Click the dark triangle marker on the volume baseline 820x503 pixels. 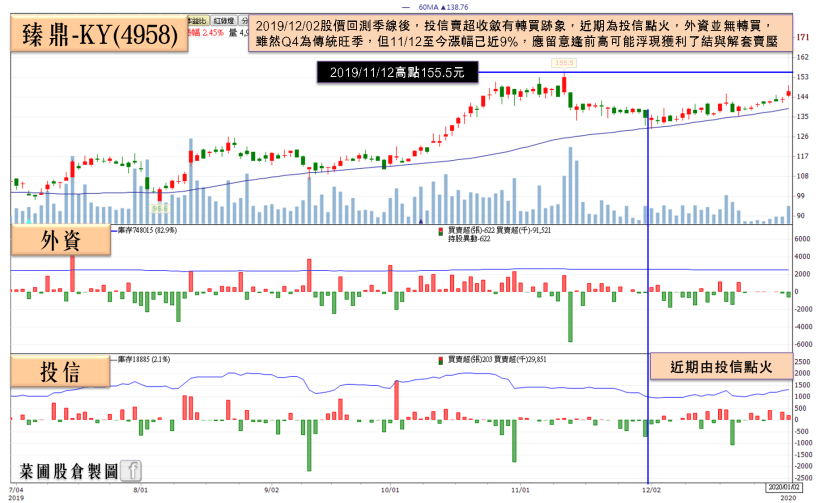tap(420, 222)
